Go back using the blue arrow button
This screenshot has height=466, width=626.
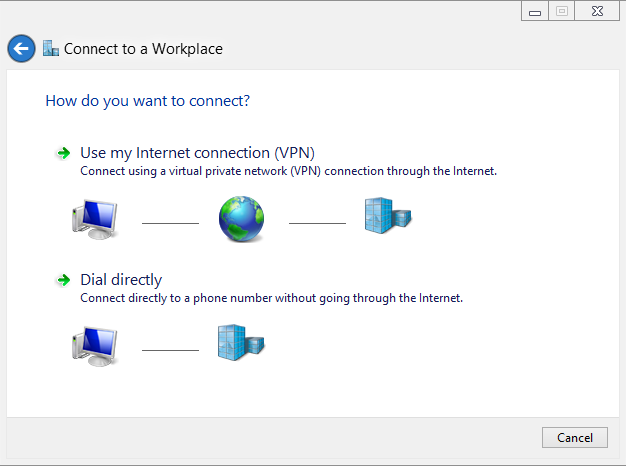click(21, 48)
